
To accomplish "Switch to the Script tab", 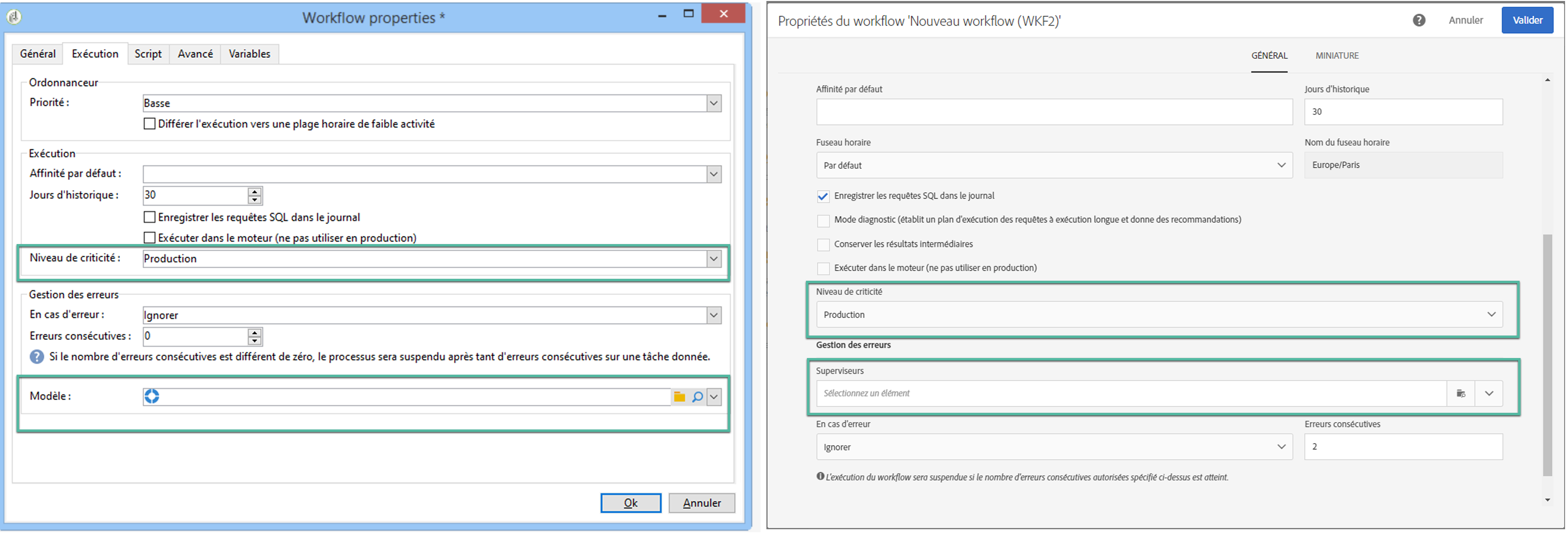I will 148,54.
